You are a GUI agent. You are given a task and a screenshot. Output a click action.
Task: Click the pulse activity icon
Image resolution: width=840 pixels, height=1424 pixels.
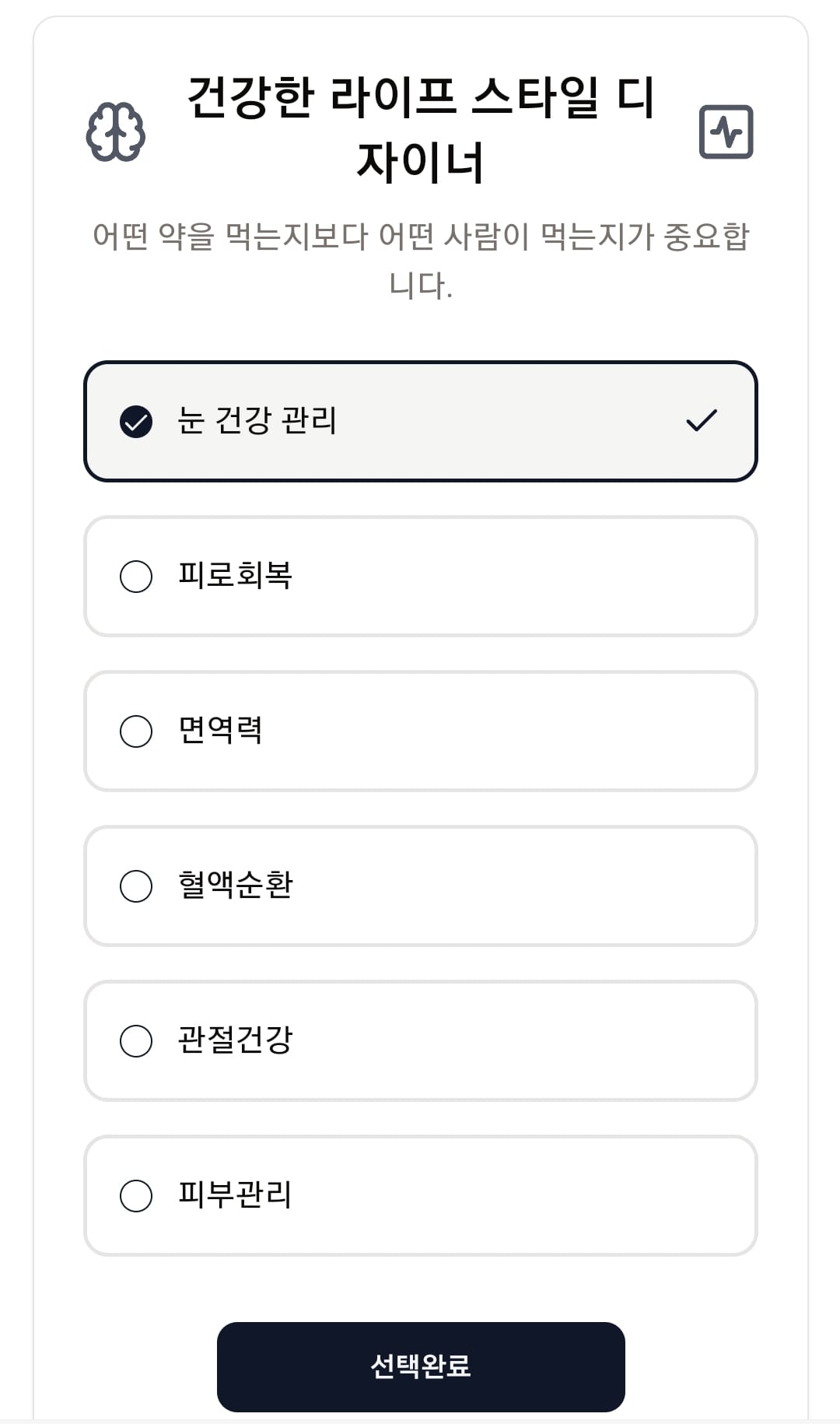click(726, 132)
